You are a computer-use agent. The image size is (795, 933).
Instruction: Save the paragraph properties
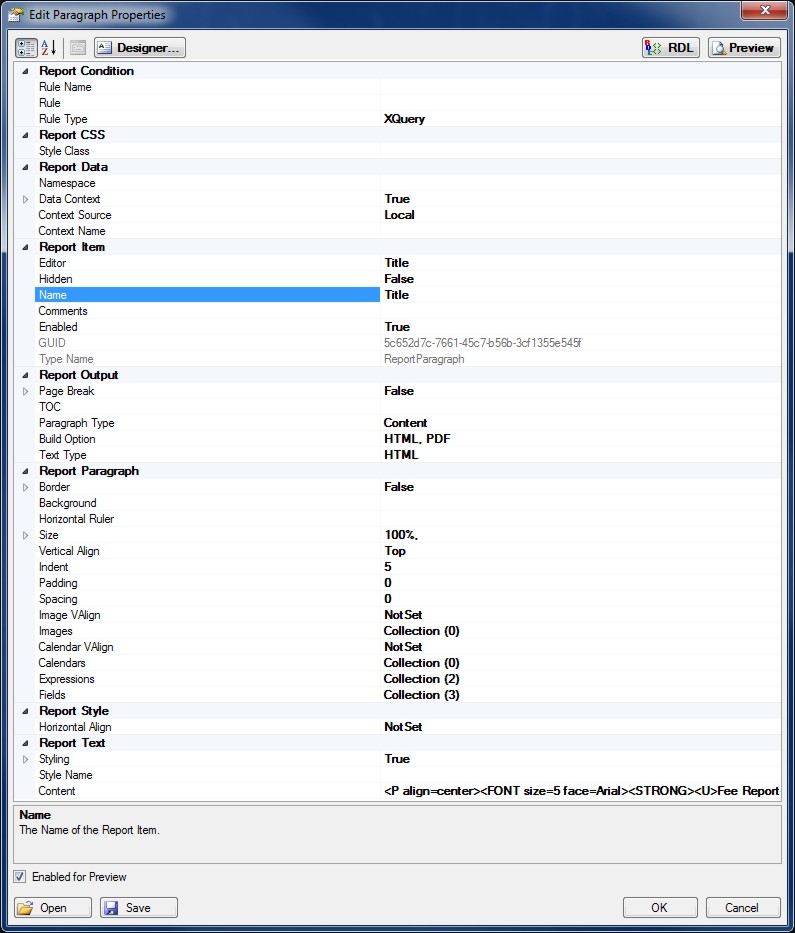coord(139,907)
